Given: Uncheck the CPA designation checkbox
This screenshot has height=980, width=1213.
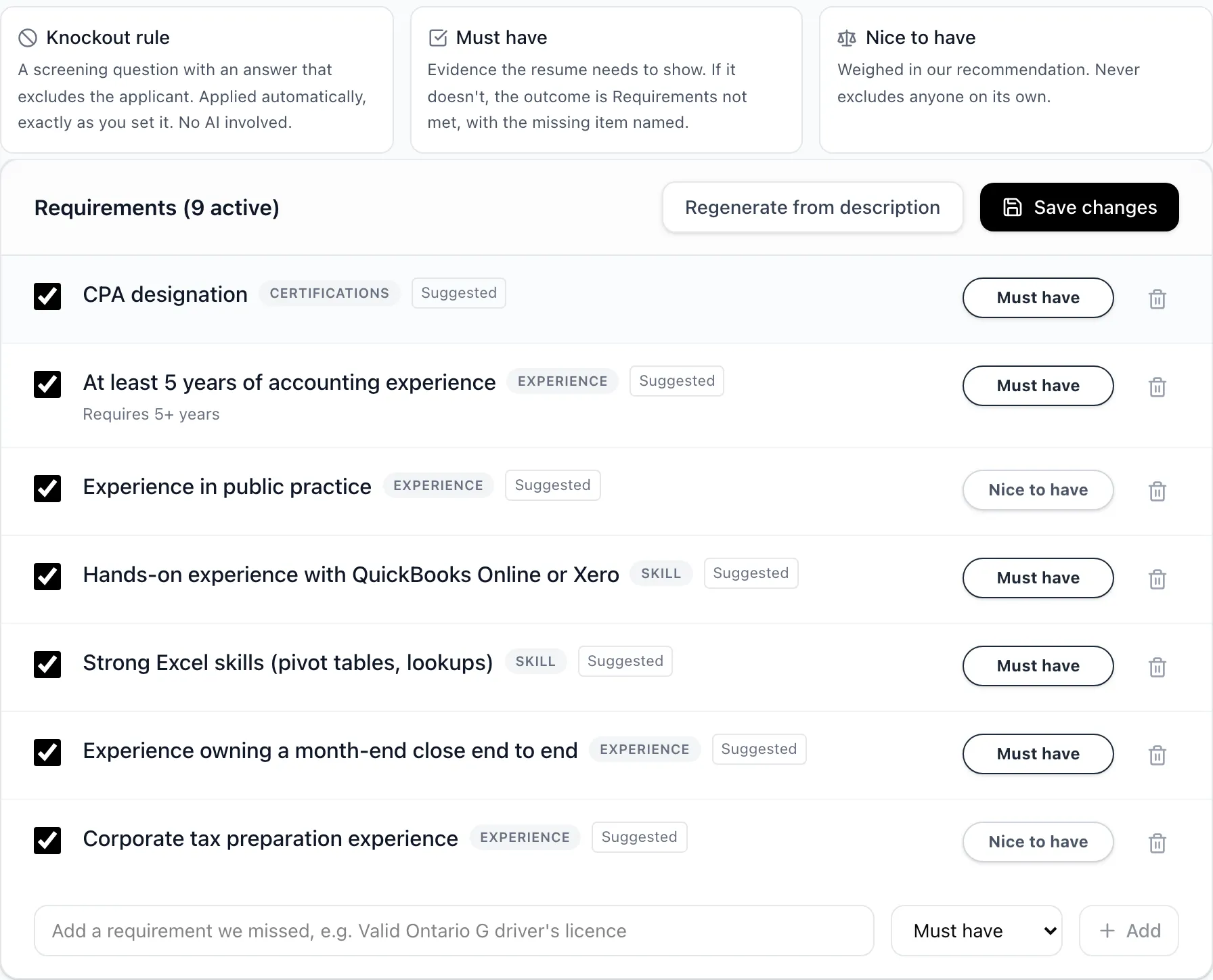Looking at the screenshot, I should click(47, 296).
